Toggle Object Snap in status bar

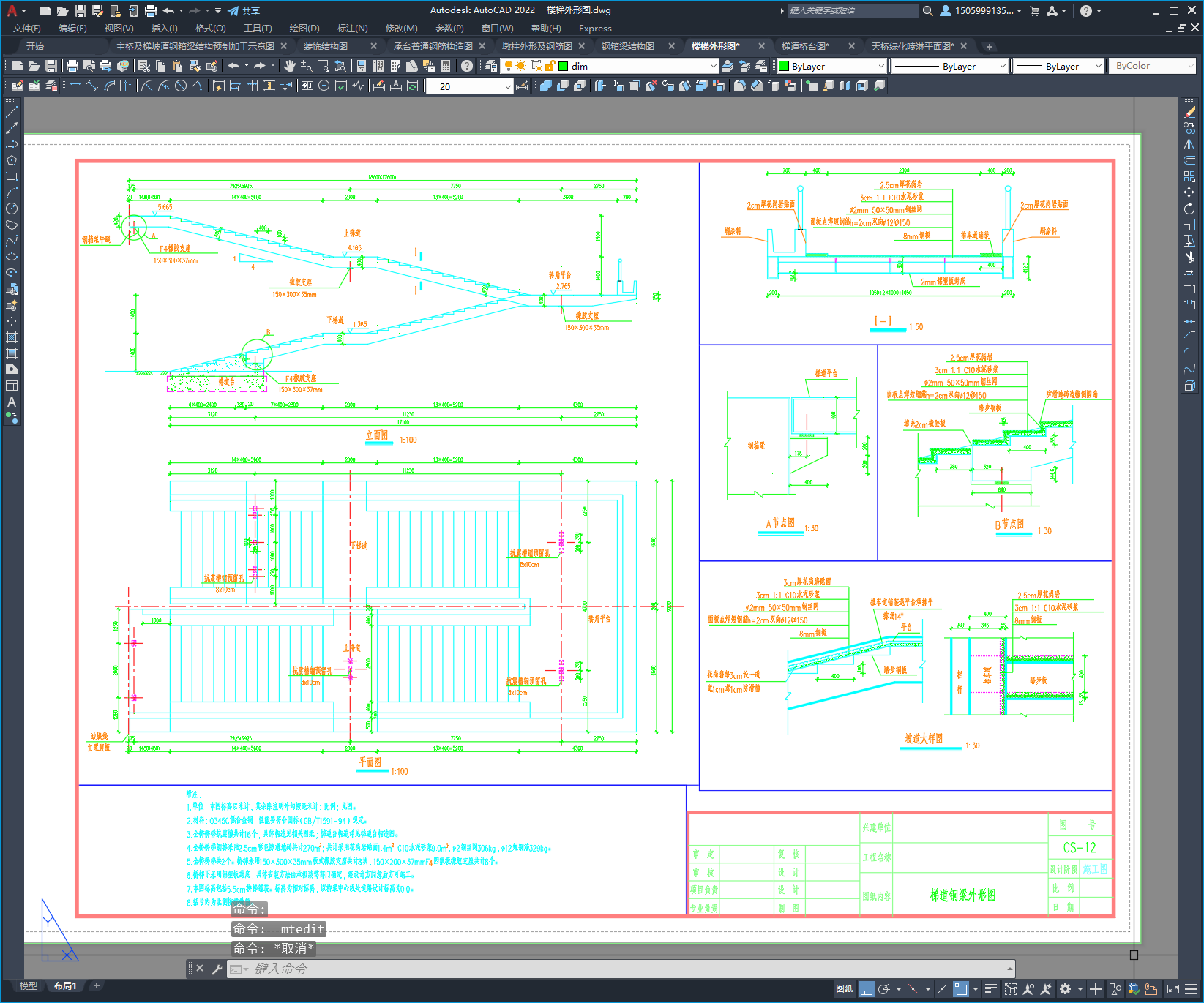[961, 989]
